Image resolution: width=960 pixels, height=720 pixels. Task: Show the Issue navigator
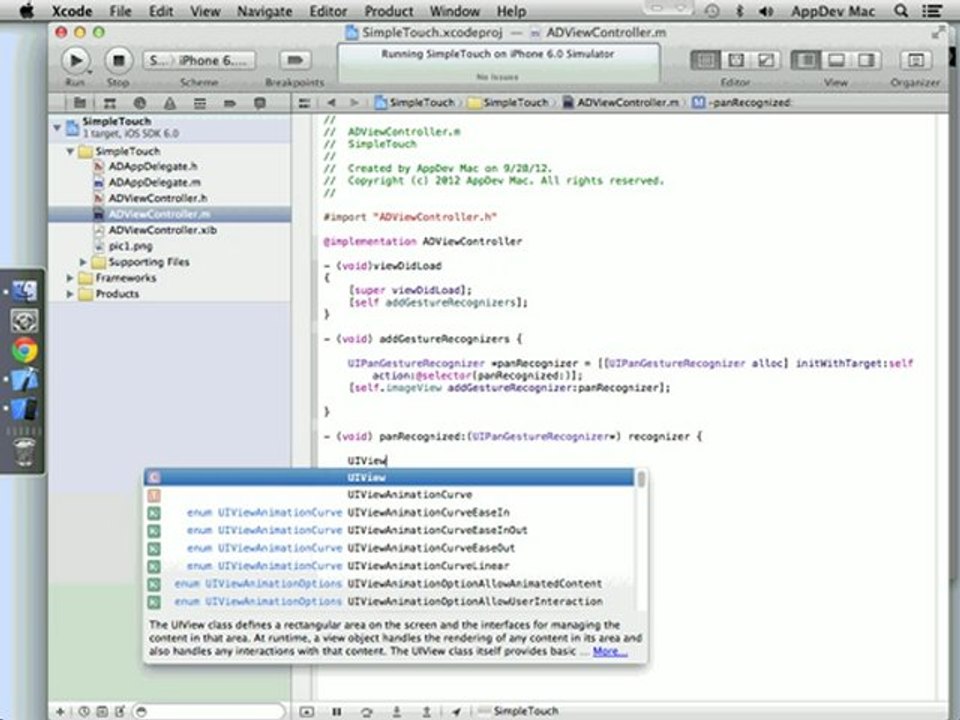pyautogui.click(x=170, y=103)
